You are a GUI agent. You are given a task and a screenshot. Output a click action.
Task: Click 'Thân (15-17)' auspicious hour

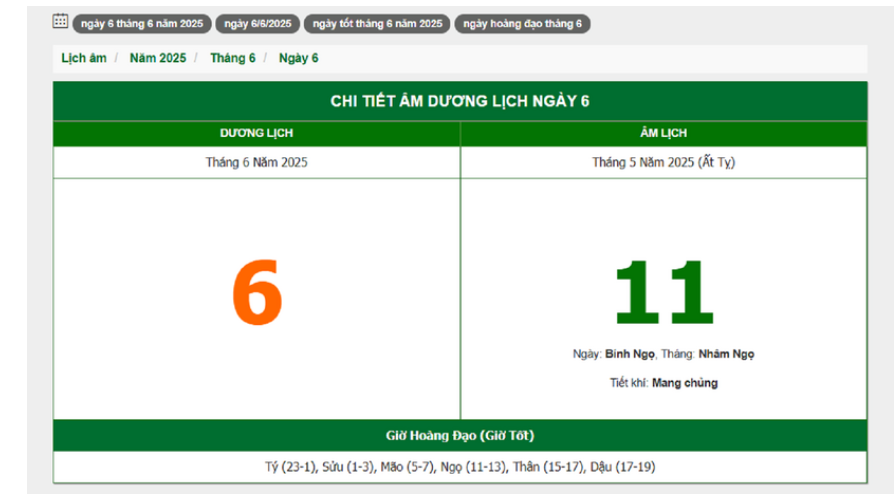[549, 467]
